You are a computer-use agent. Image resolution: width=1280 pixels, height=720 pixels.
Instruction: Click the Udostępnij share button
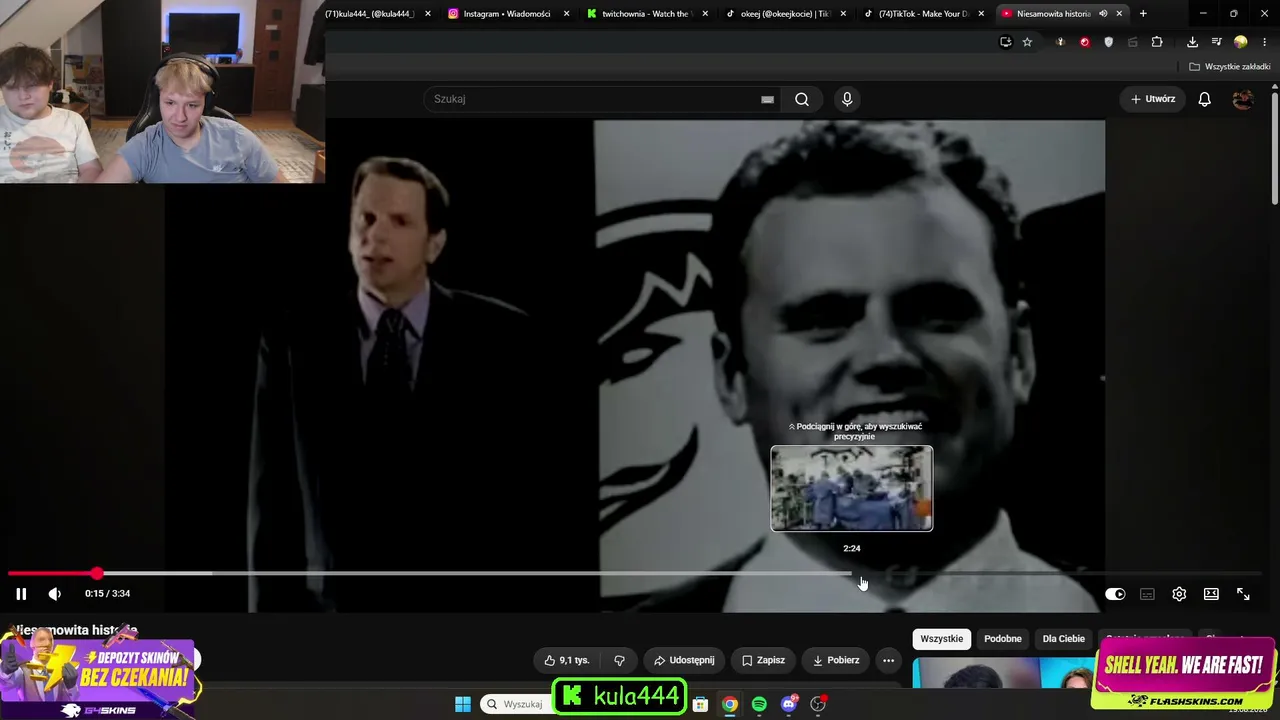click(x=684, y=660)
